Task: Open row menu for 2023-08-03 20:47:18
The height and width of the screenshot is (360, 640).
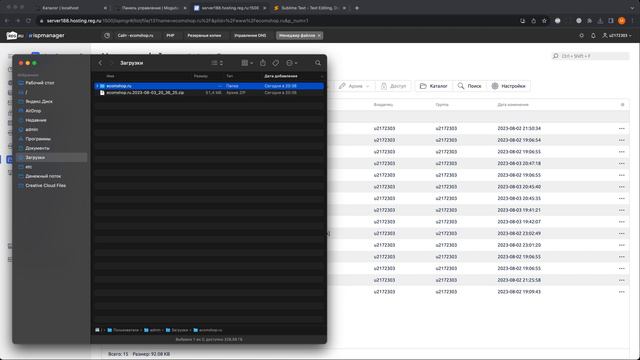Action: click(x=622, y=164)
